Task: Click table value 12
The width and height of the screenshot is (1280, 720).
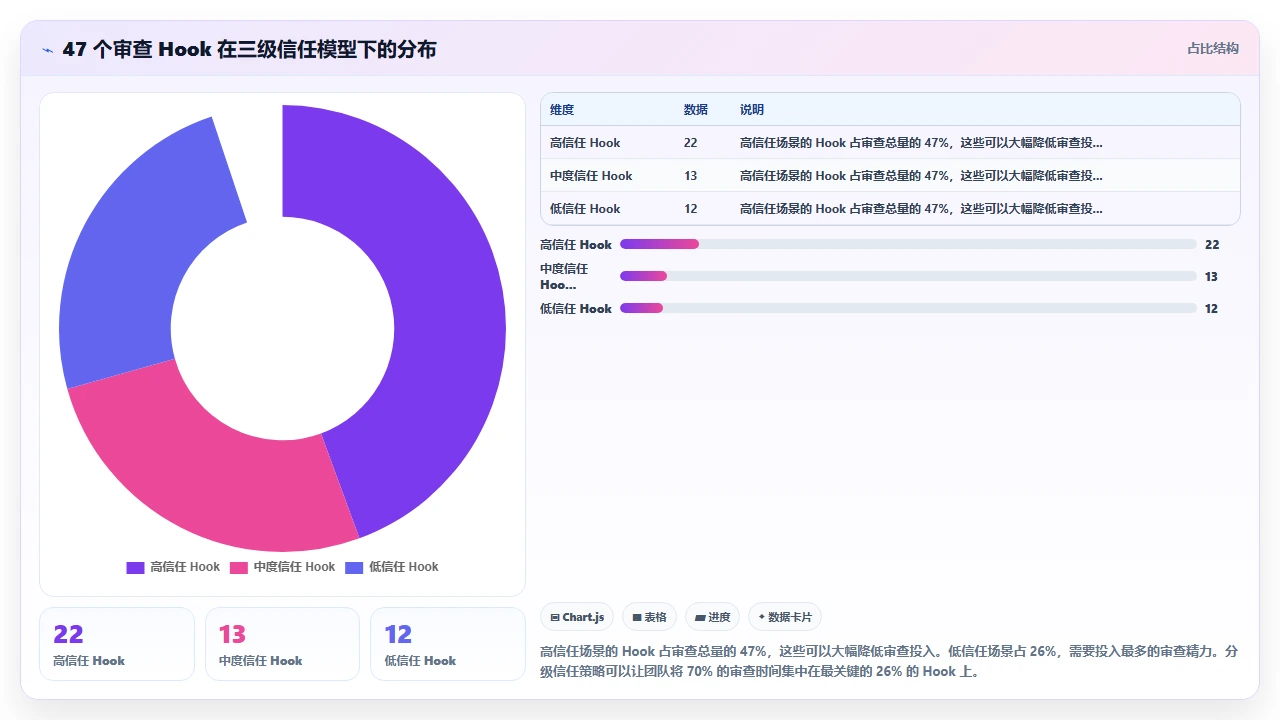Action: 691,209
